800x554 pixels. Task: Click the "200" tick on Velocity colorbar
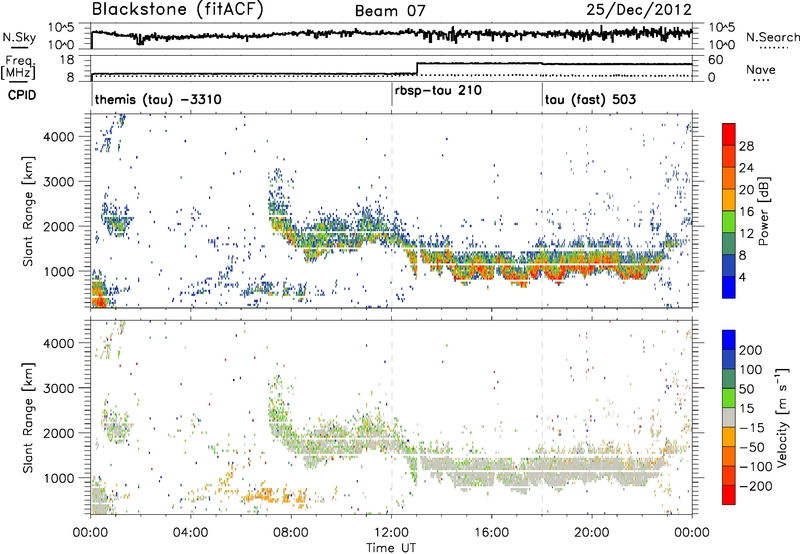[x=751, y=350]
